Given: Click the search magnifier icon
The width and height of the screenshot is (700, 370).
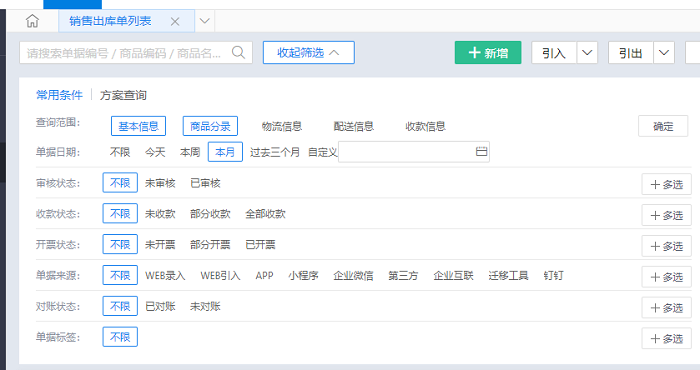Looking at the screenshot, I should (238, 53).
